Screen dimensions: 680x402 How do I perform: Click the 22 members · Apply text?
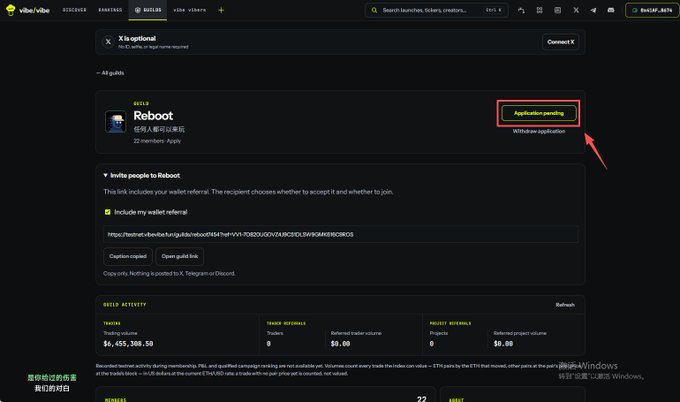157,141
